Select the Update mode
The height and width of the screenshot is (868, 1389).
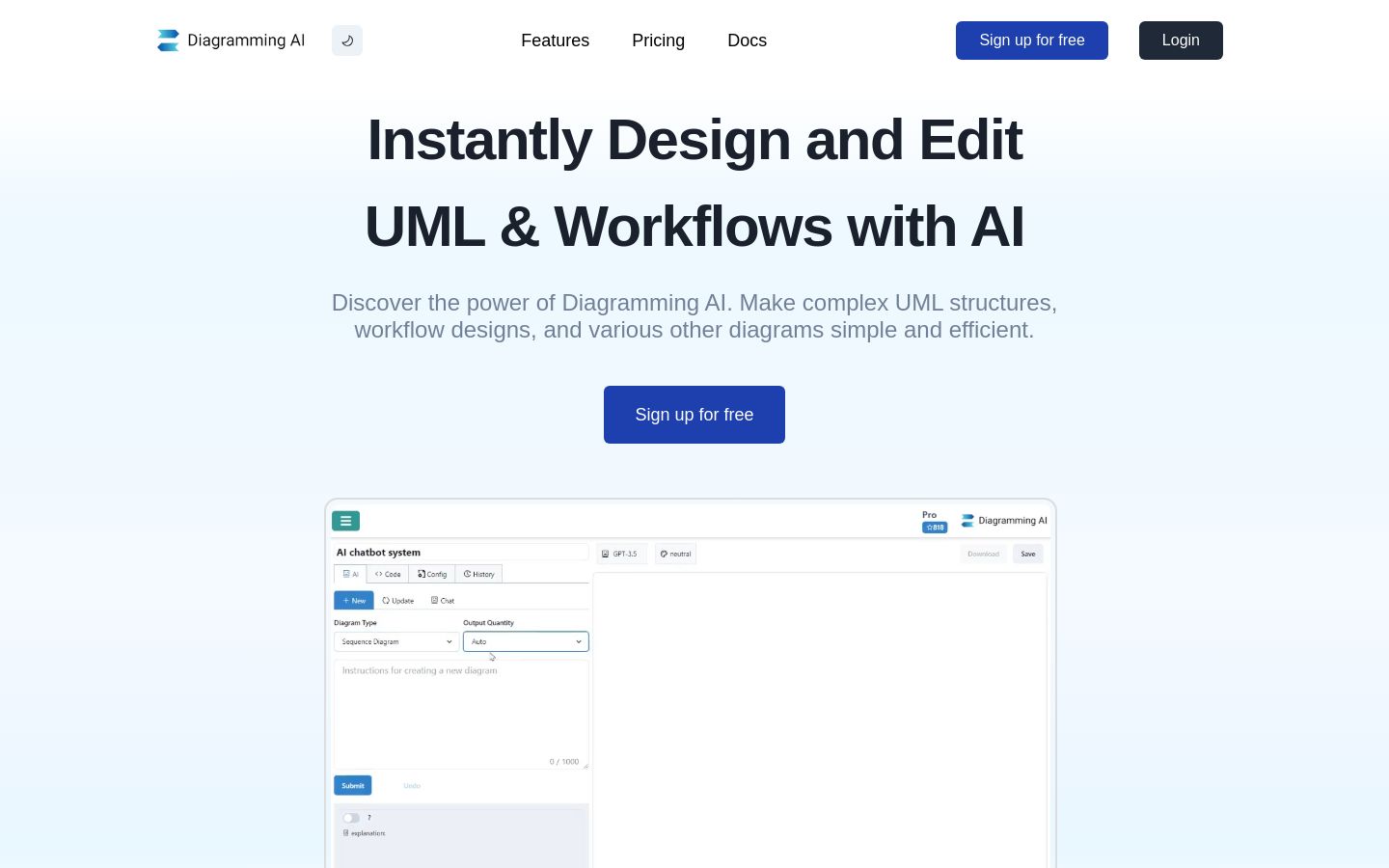click(x=398, y=600)
